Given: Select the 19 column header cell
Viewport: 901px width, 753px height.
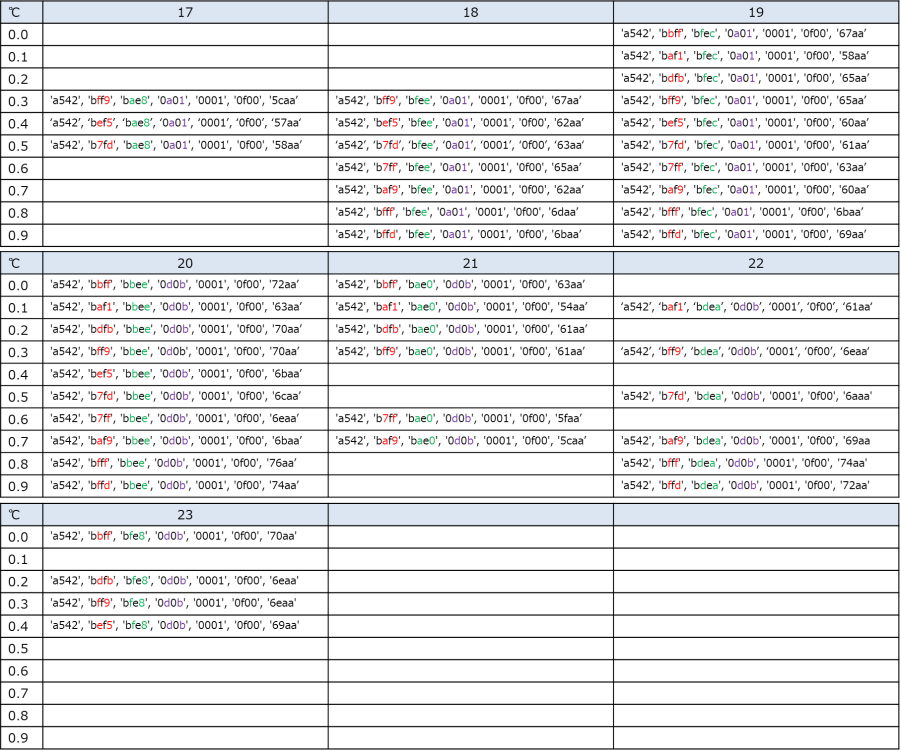Looking at the screenshot, I should pos(755,12).
